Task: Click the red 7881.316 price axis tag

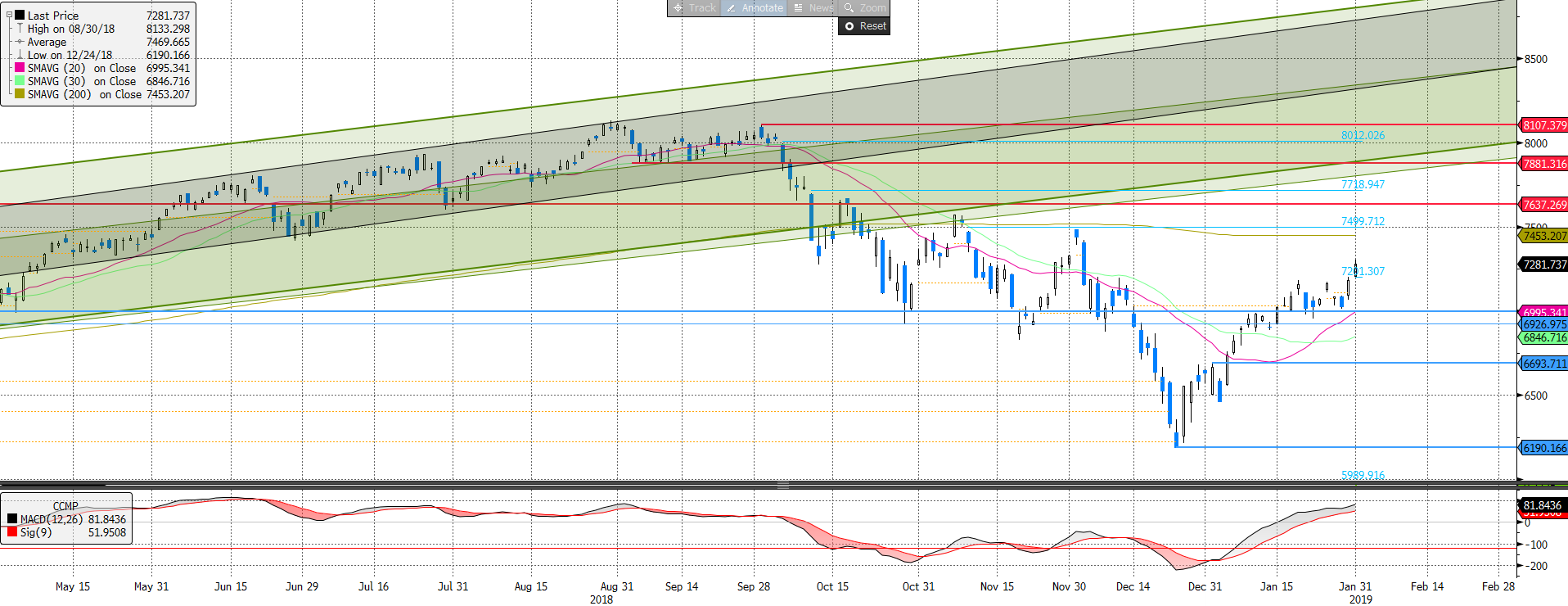Action: tap(1544, 164)
